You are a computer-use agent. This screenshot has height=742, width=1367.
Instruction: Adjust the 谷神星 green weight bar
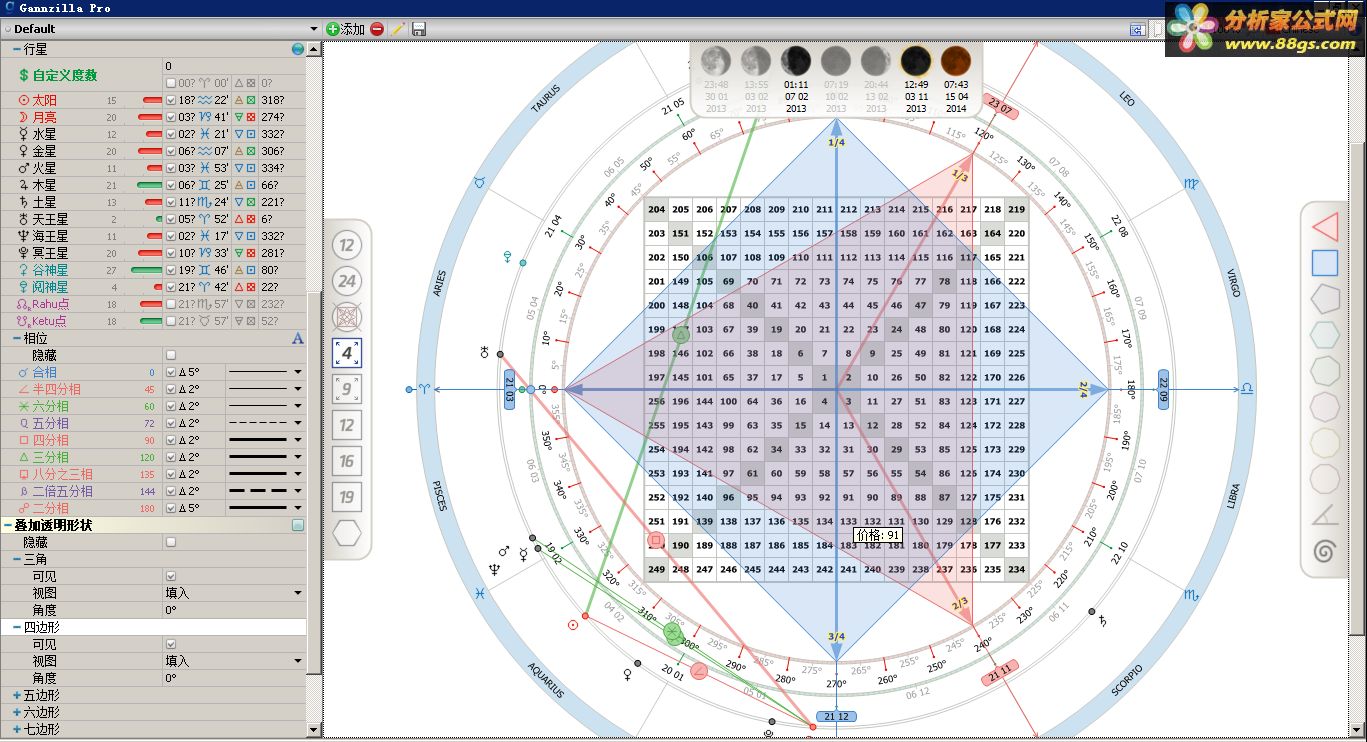147,270
